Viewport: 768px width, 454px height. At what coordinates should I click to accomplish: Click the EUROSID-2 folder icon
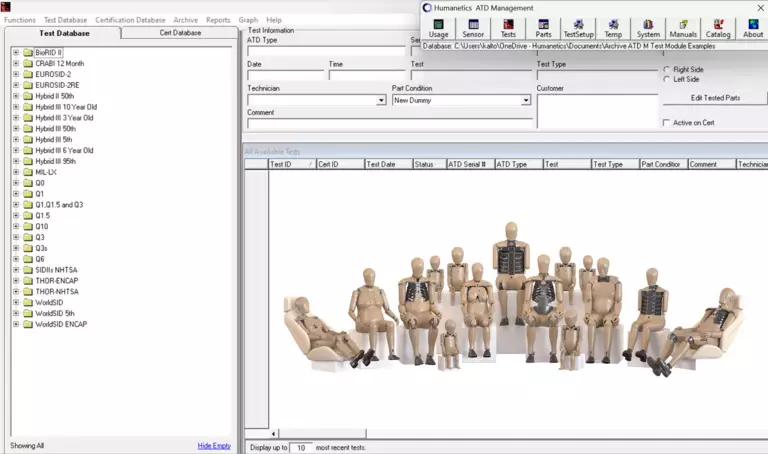(28, 74)
